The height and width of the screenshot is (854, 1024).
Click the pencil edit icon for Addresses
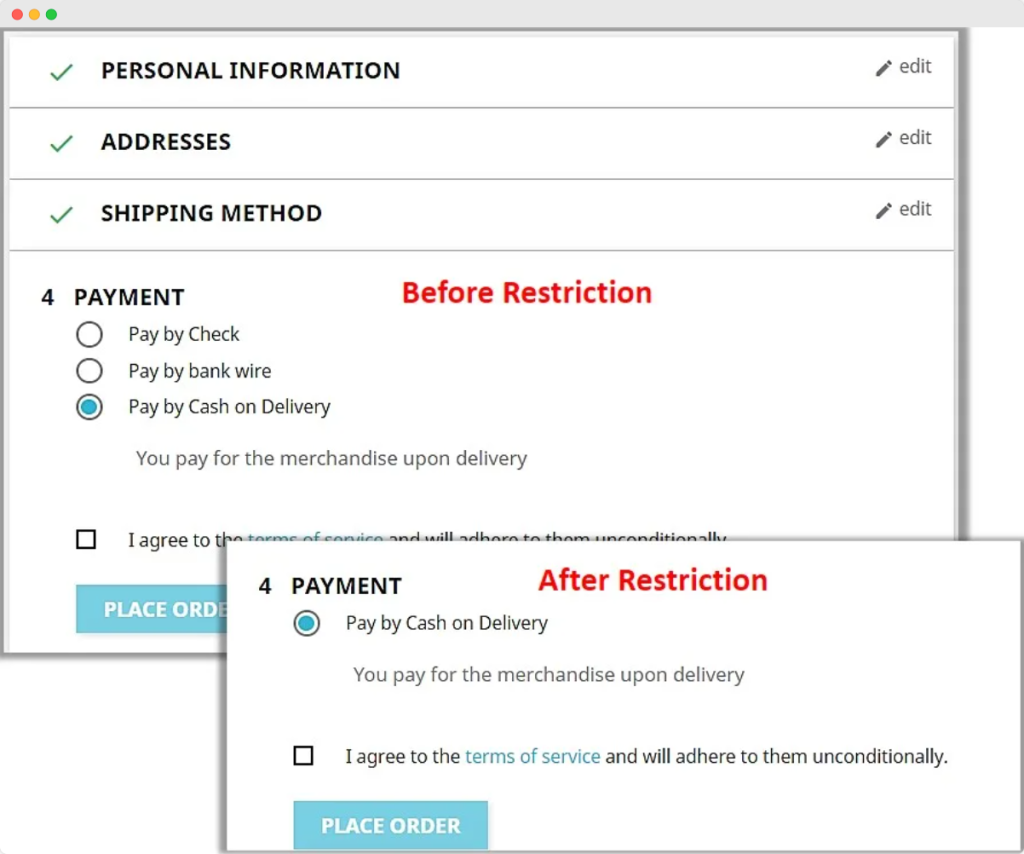click(x=883, y=139)
